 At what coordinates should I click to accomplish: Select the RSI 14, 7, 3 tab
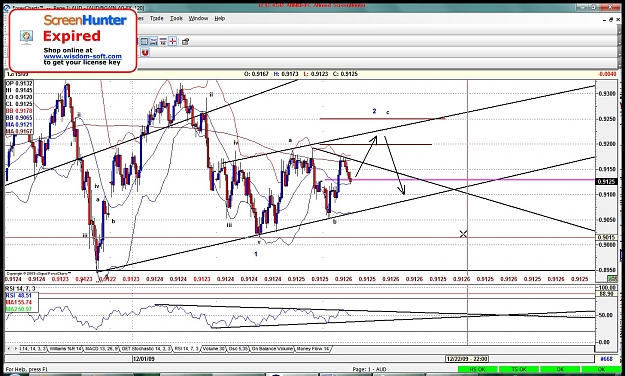coord(186,349)
